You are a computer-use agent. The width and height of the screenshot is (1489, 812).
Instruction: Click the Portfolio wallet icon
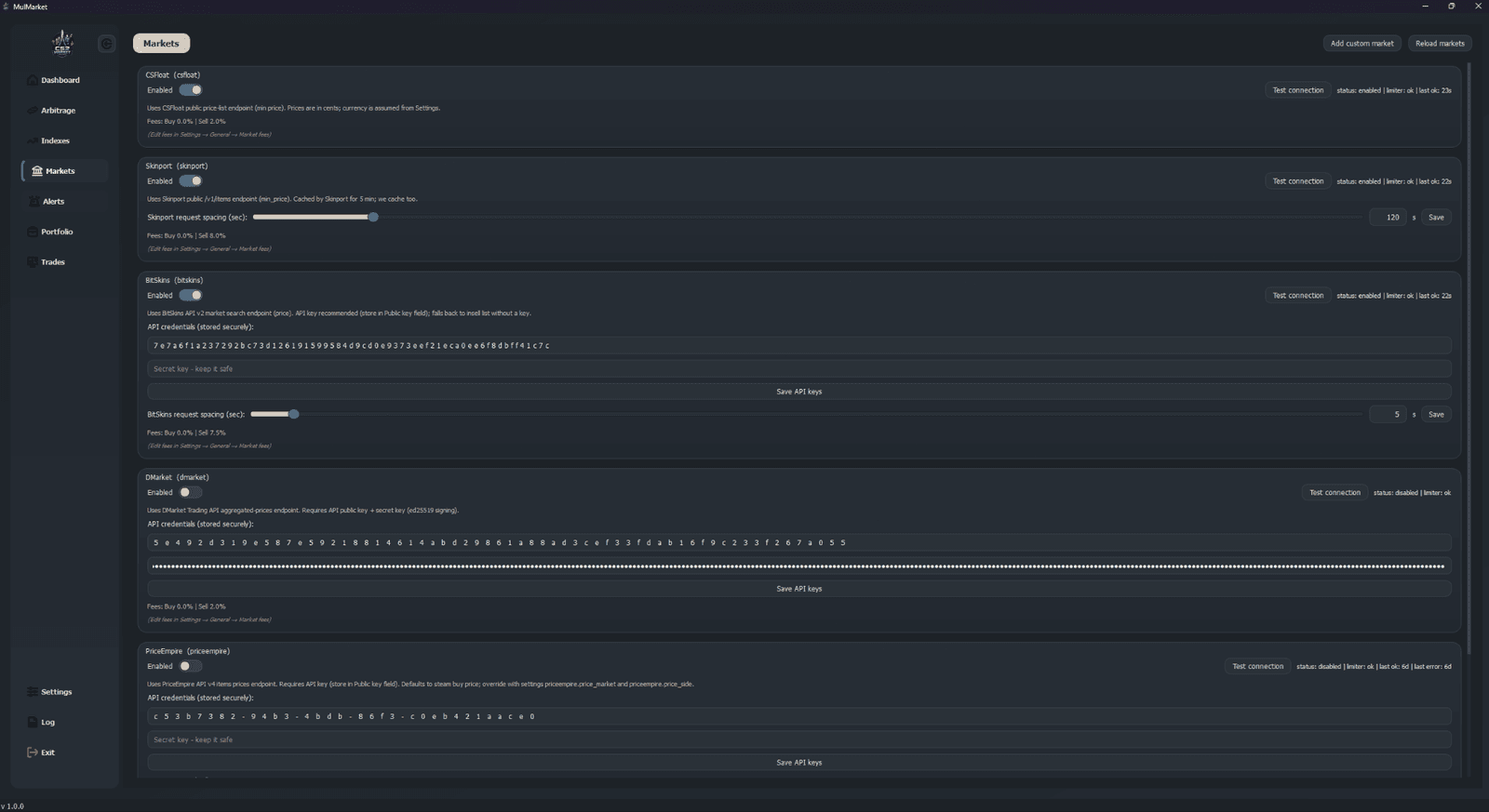pyautogui.click(x=34, y=232)
